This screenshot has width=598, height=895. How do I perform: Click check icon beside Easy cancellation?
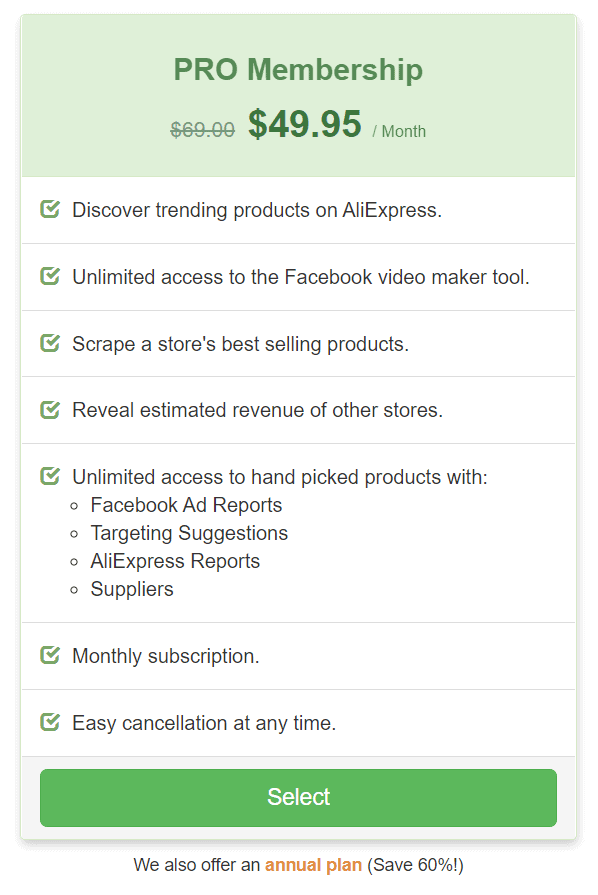pos(50,722)
